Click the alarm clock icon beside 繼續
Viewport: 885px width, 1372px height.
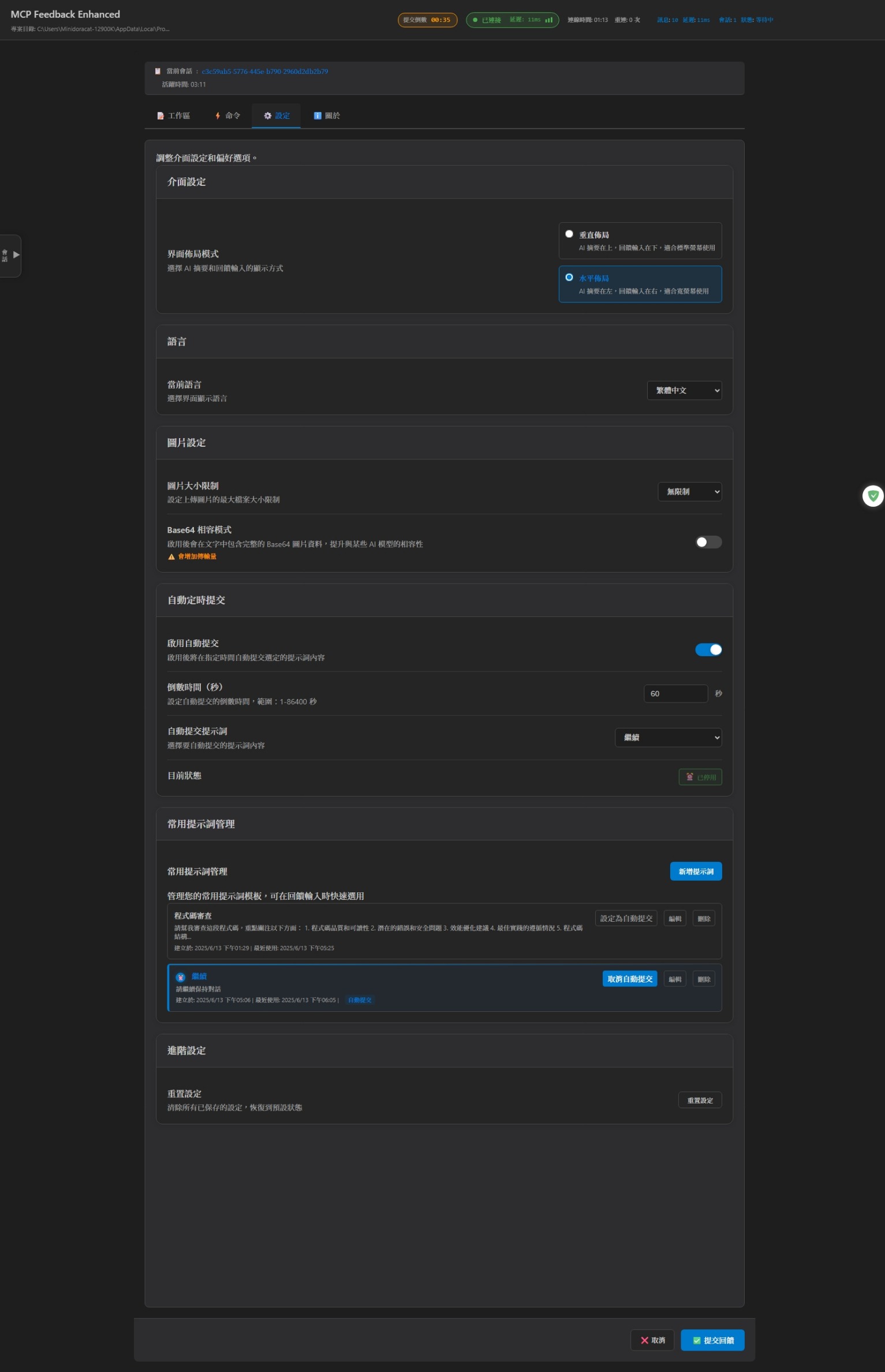tap(181, 977)
